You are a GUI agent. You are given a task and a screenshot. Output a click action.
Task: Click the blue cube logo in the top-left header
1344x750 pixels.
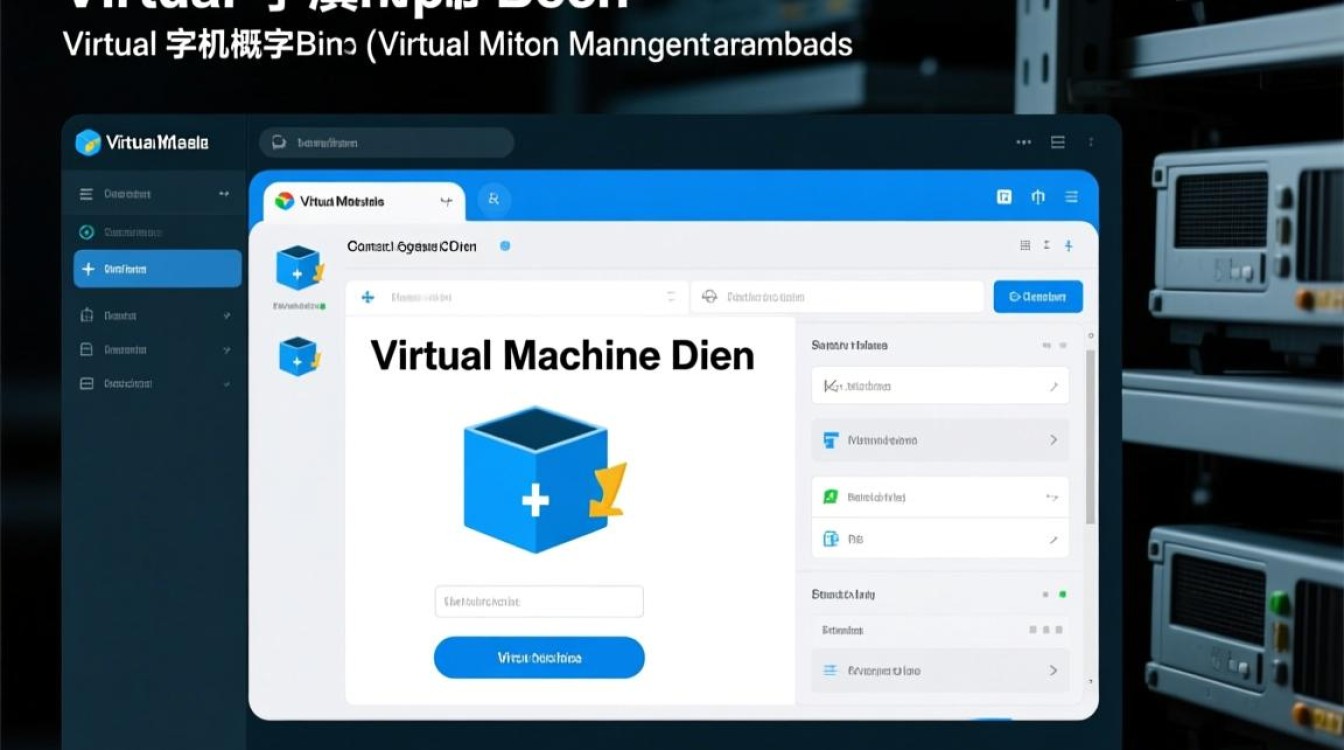point(88,142)
